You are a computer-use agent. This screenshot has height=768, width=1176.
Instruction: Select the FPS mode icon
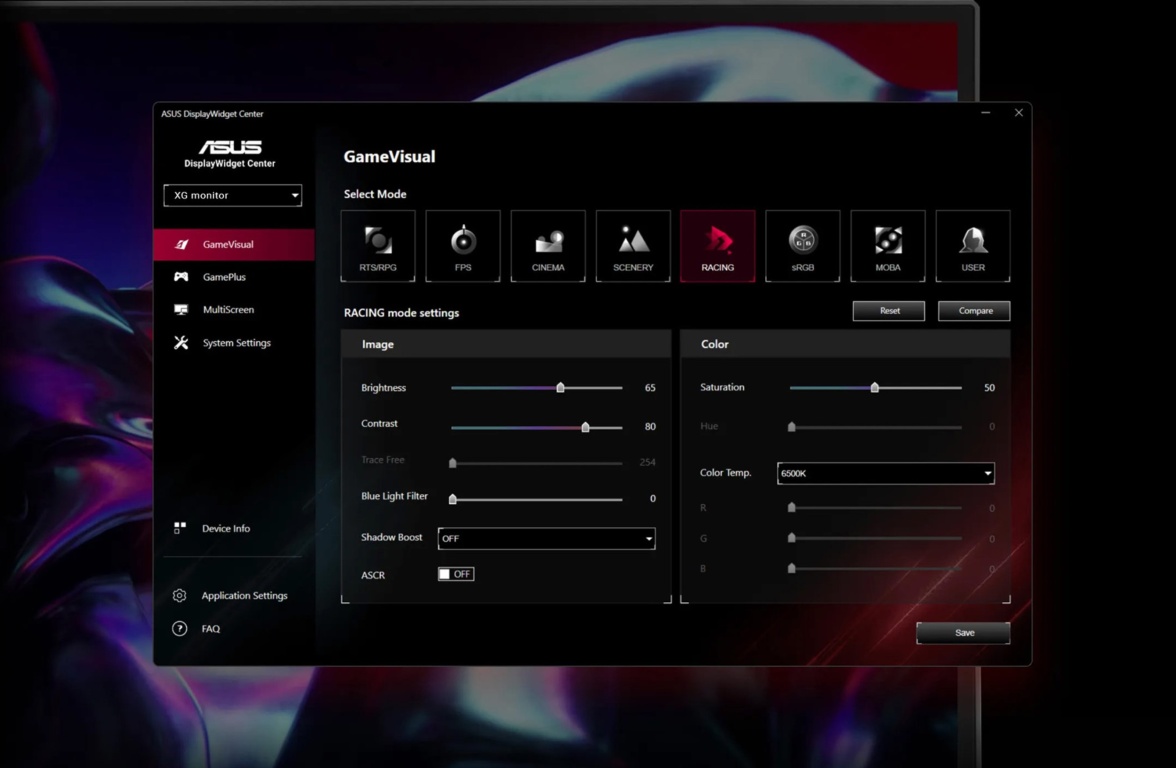tap(462, 245)
